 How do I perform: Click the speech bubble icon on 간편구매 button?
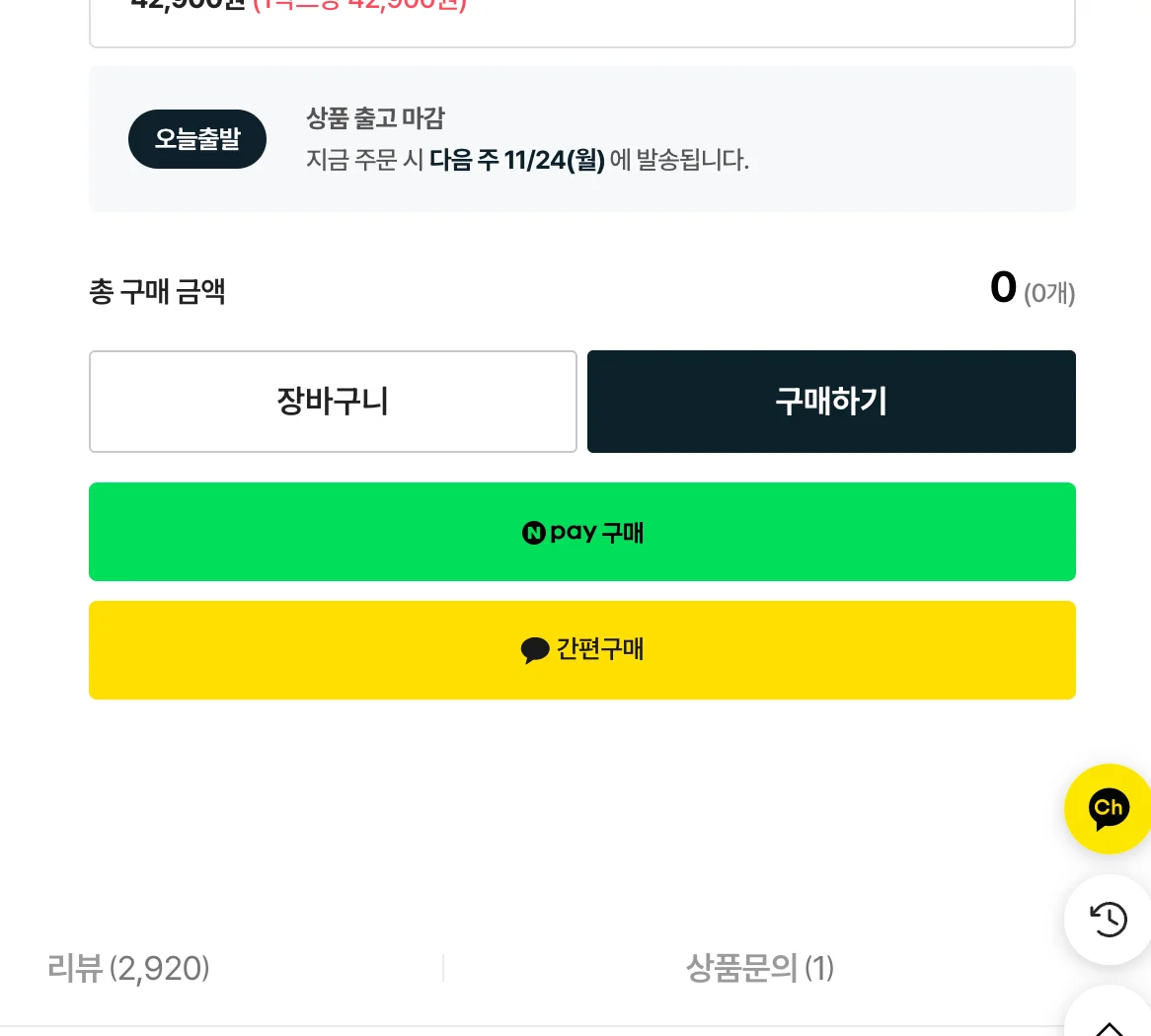tap(535, 649)
